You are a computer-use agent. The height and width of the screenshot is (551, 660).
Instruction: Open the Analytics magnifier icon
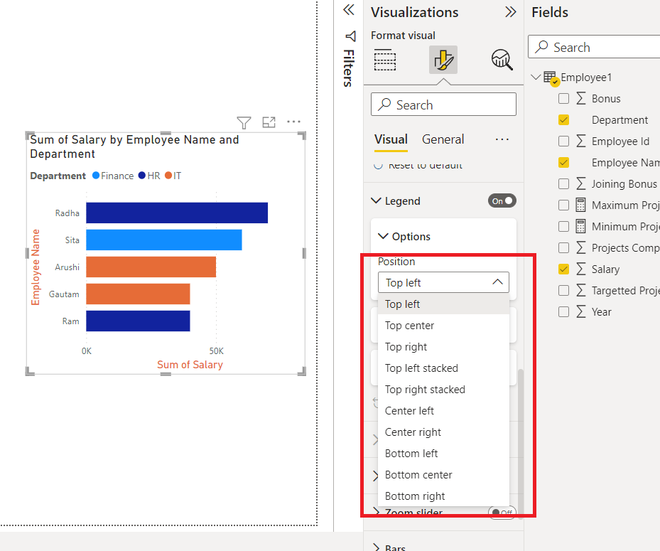502,59
